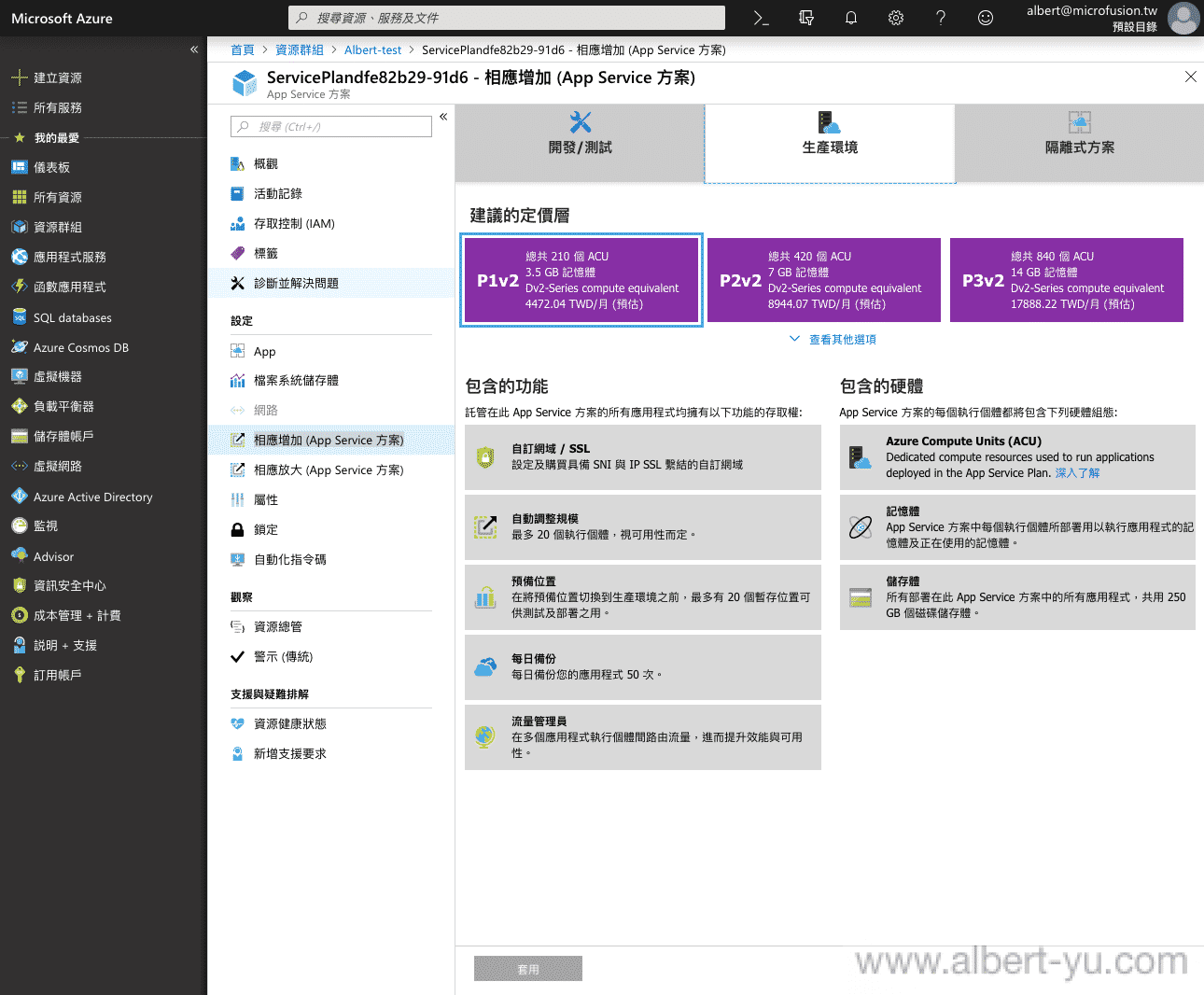Select 概觀 overview menu item
Viewport: 1204px width, 995px height.
click(x=331, y=163)
